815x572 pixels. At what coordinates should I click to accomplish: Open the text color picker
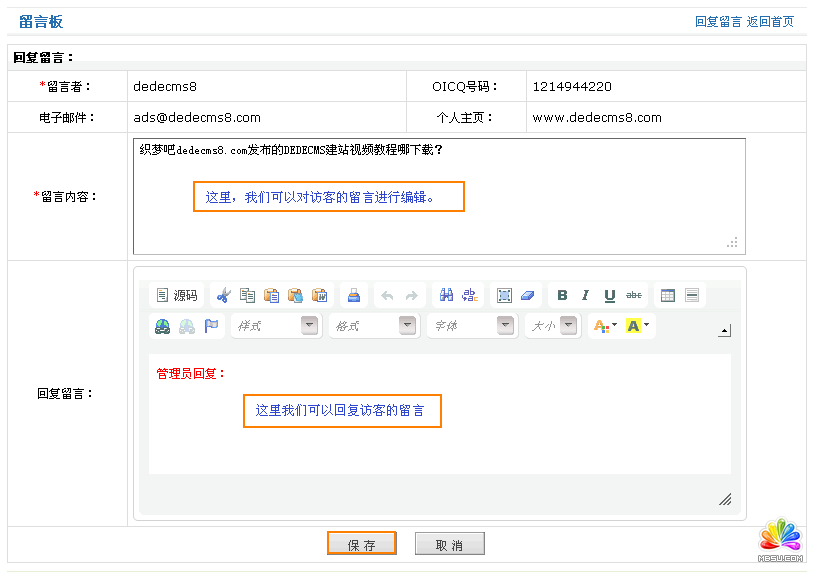point(605,326)
